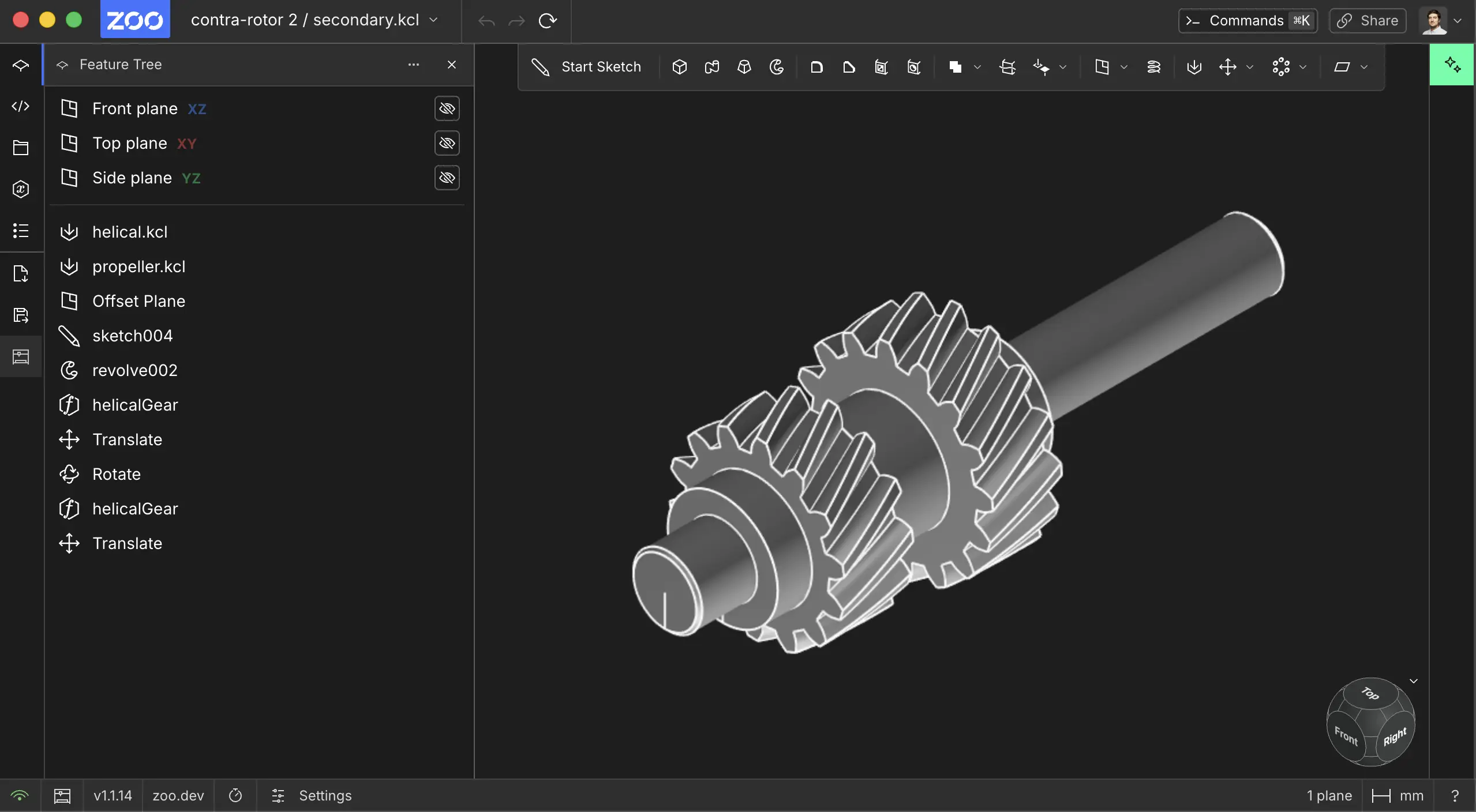Open the Variables panel from the sidebar
The width and height of the screenshot is (1476, 812).
(x=21, y=189)
